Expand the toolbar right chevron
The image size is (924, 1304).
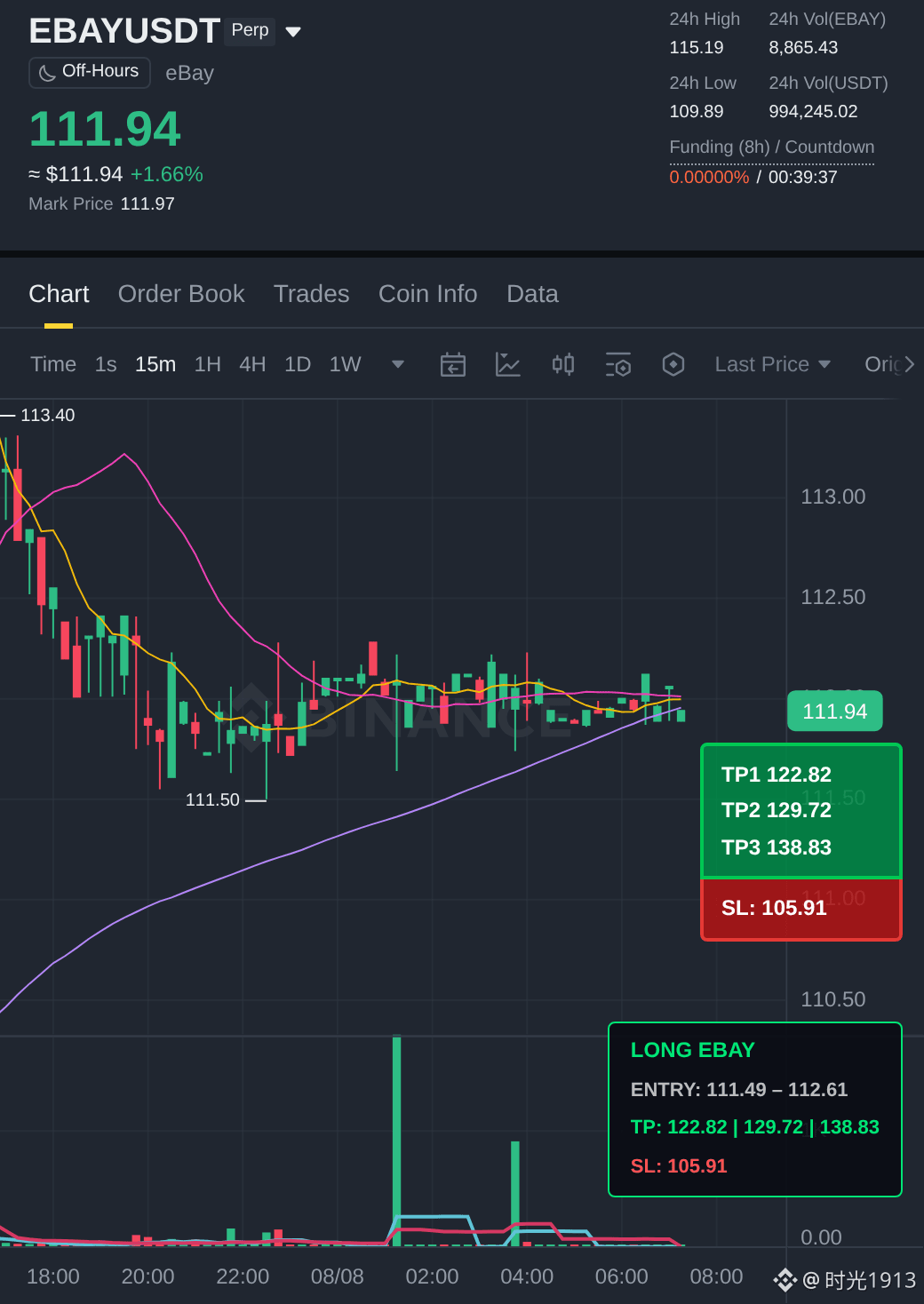(x=909, y=364)
